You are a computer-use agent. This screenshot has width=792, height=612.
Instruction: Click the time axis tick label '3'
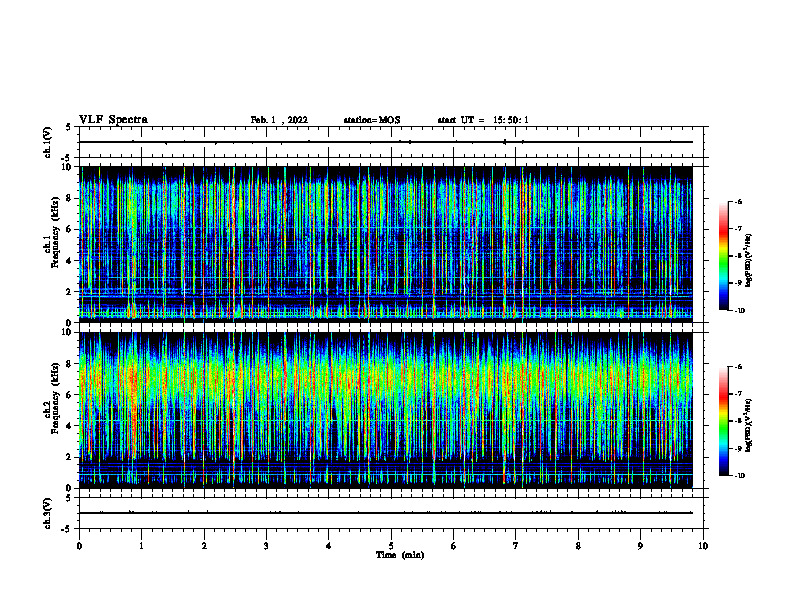[x=266, y=546]
